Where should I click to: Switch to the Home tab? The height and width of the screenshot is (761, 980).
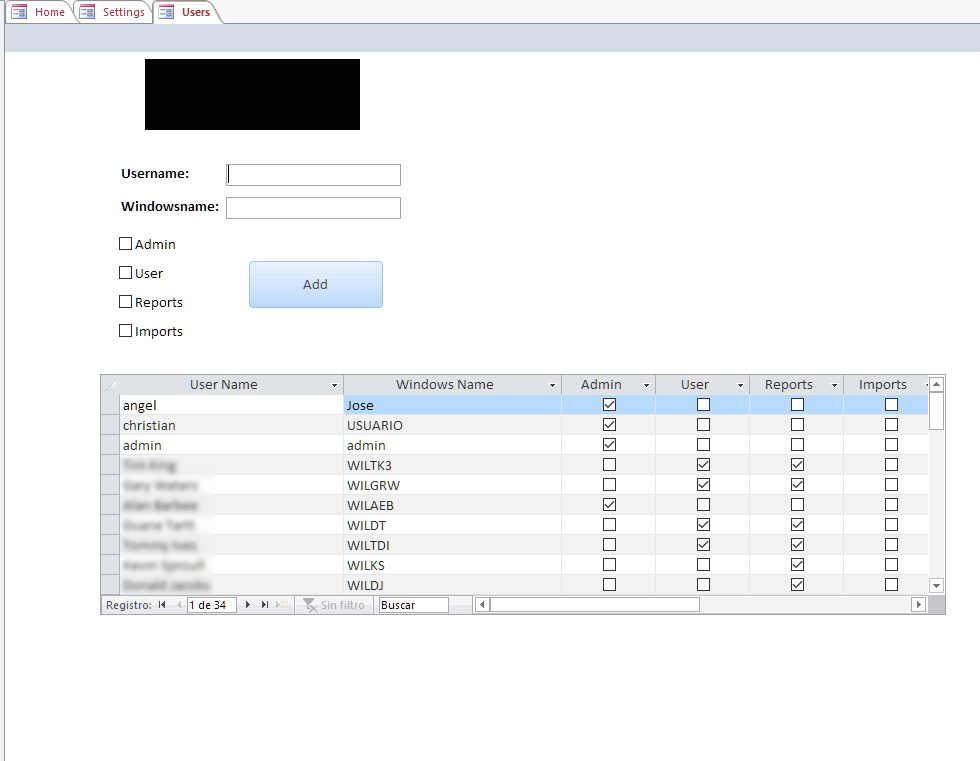pos(39,12)
